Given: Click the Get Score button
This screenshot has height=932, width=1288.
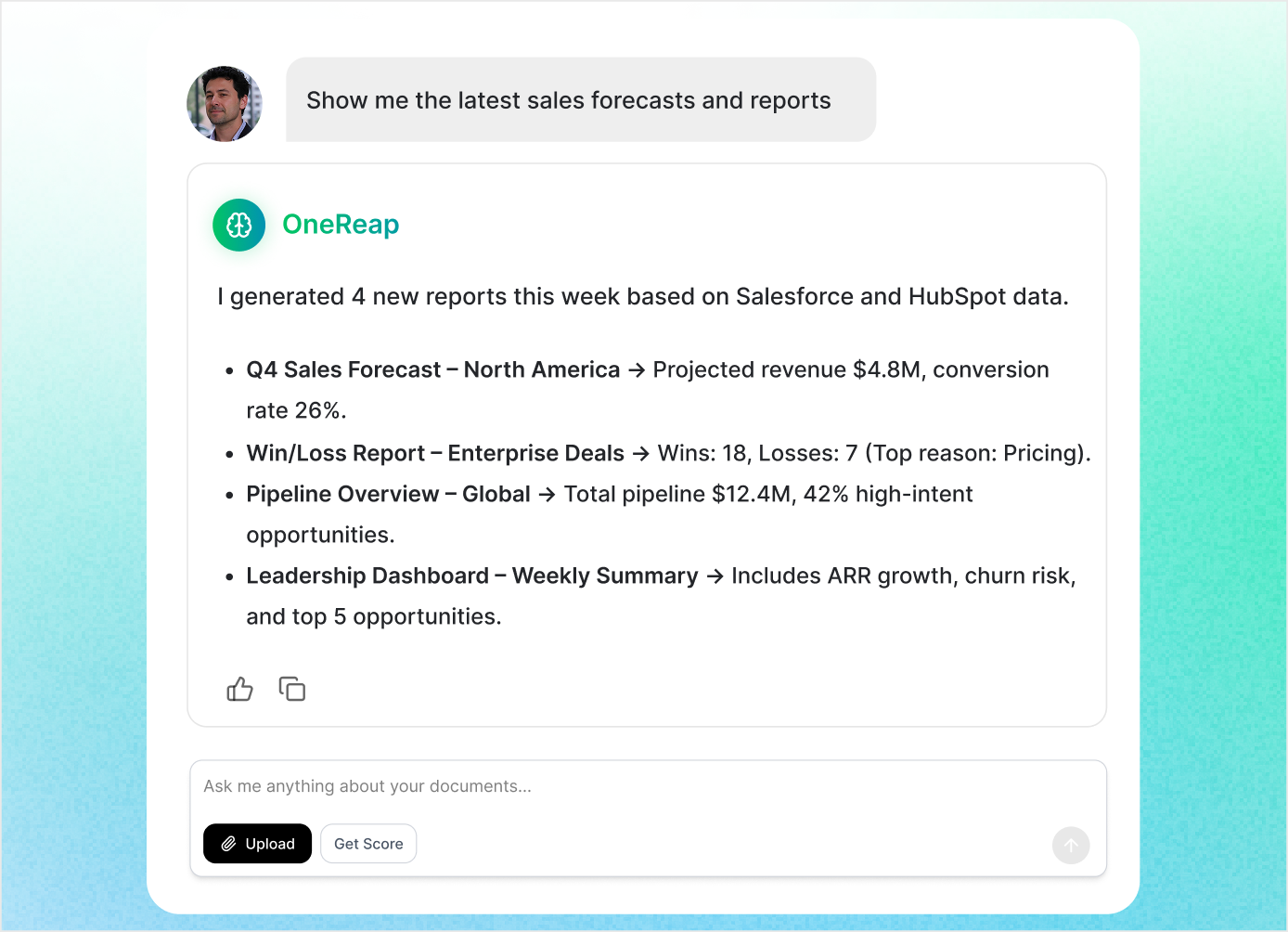Looking at the screenshot, I should pos(368,844).
